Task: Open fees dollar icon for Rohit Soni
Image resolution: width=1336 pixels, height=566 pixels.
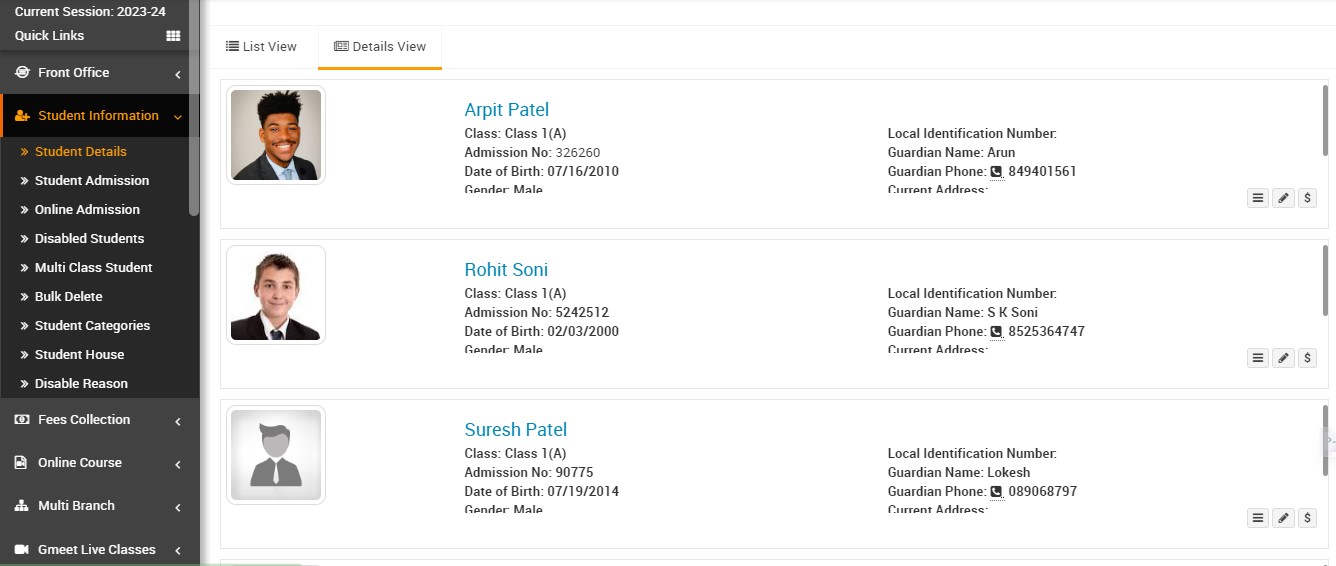Action: (1307, 358)
